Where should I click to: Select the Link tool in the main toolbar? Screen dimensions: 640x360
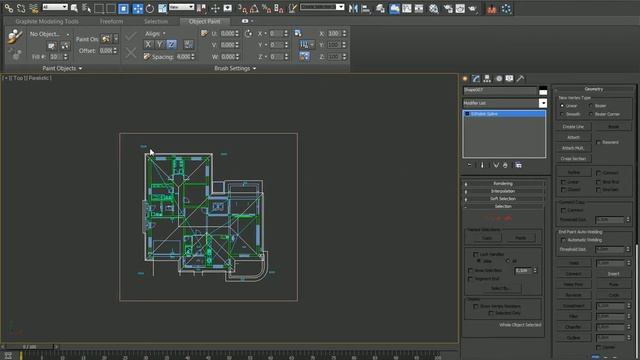pos(9,8)
